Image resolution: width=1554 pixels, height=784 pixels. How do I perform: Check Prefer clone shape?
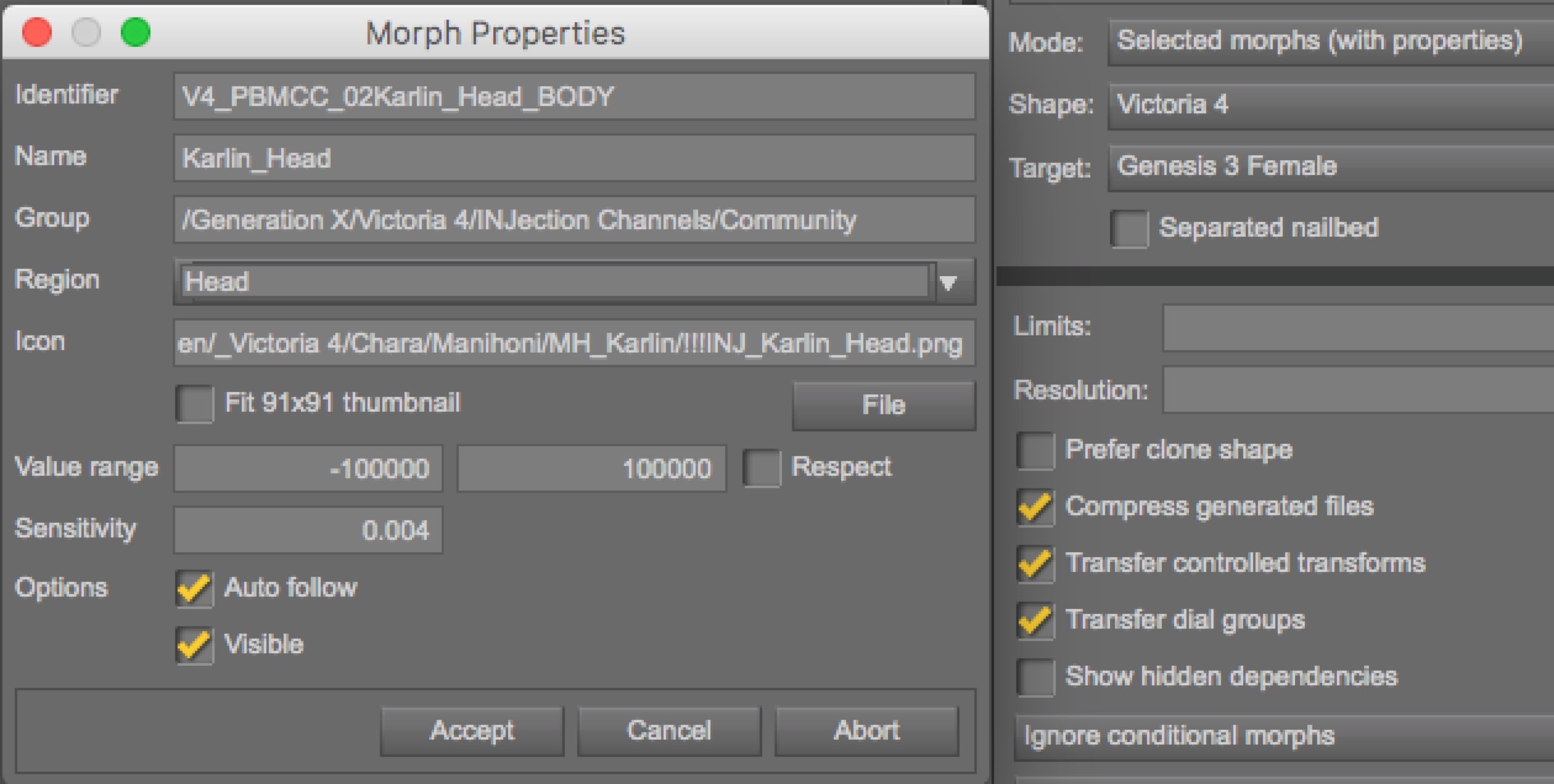1035,451
